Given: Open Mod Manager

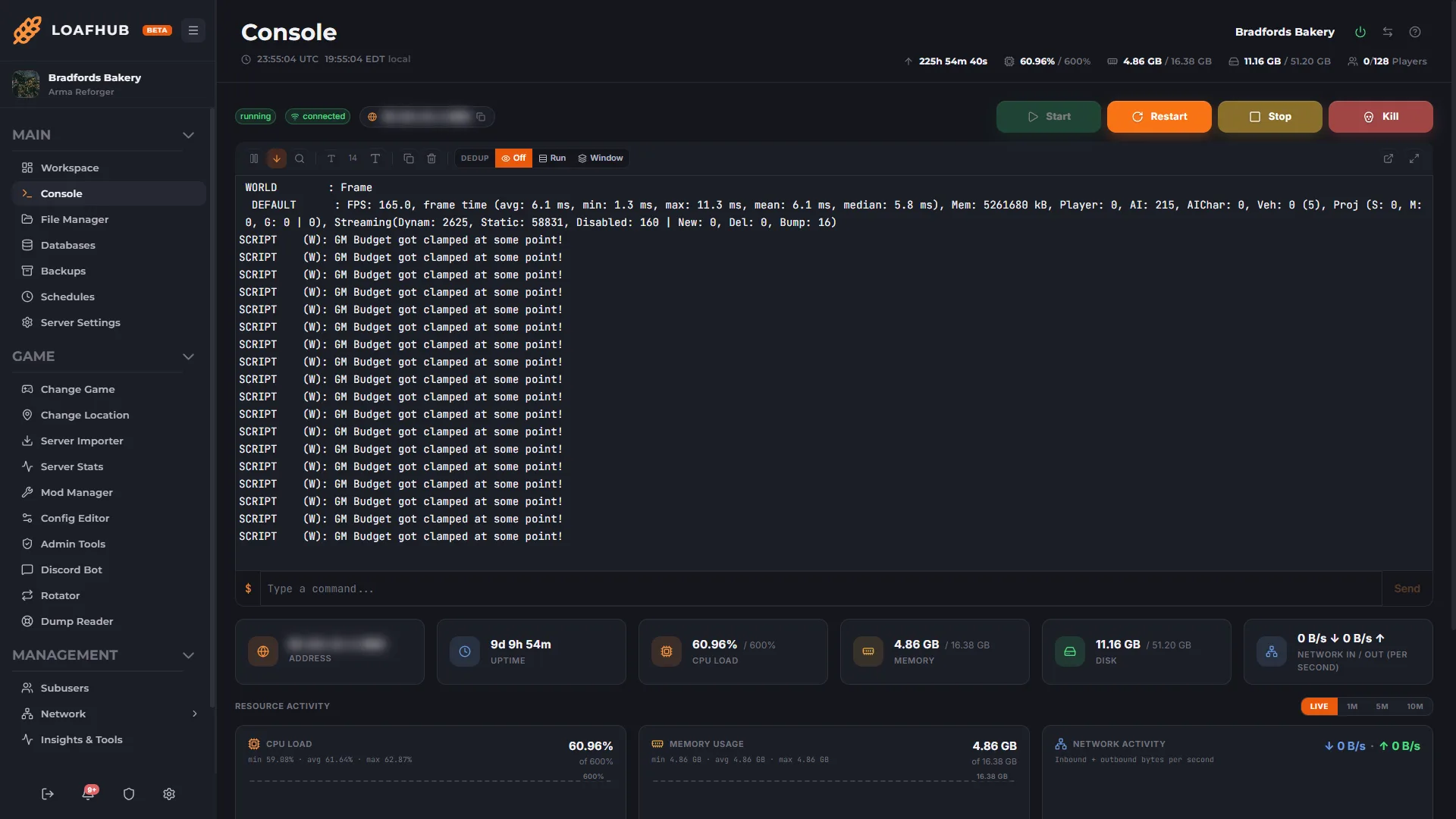Looking at the screenshot, I should 108,492.
